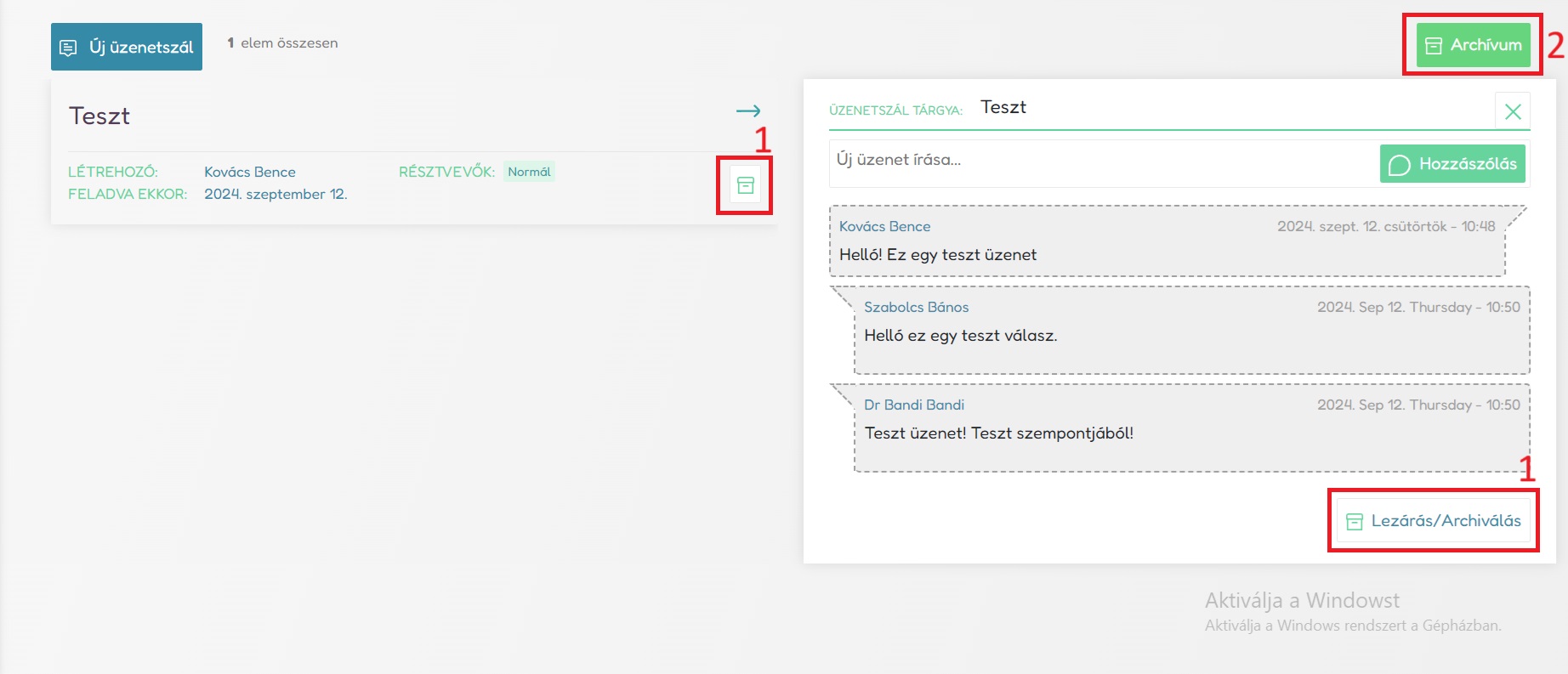Click the box icon inside Archívum button
Viewport: 1568px width, 674px height.
(1434, 46)
